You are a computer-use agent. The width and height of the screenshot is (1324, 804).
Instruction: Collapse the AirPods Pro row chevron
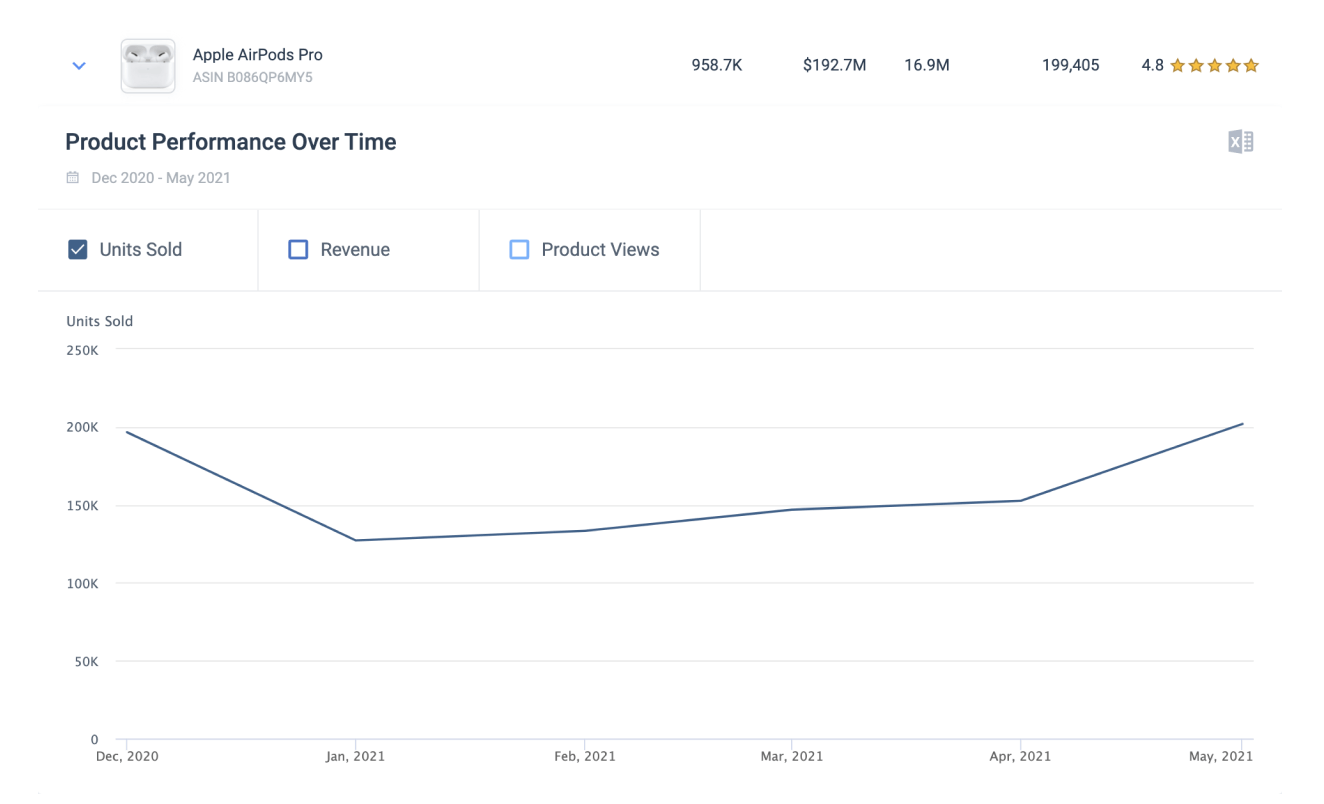tap(79, 66)
